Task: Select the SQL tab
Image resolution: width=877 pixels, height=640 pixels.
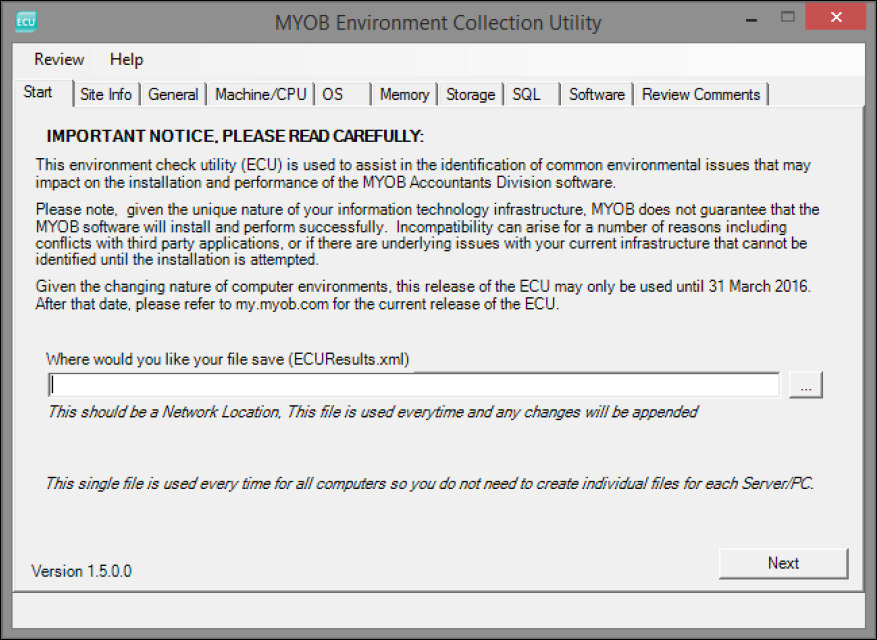Action: pos(526,94)
